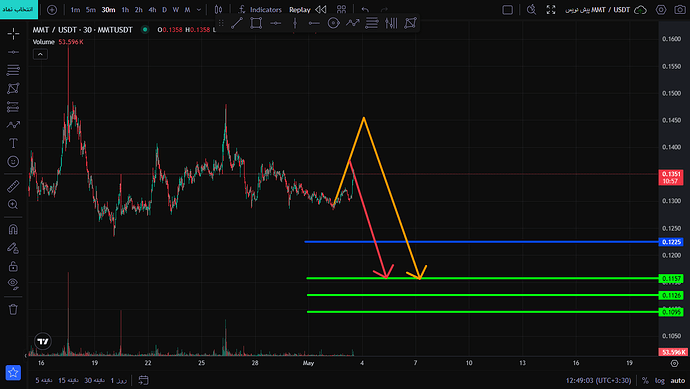Click the MMT / USDT symbol title legend
This screenshot has width=690, height=389.
pyautogui.click(x=83, y=29)
